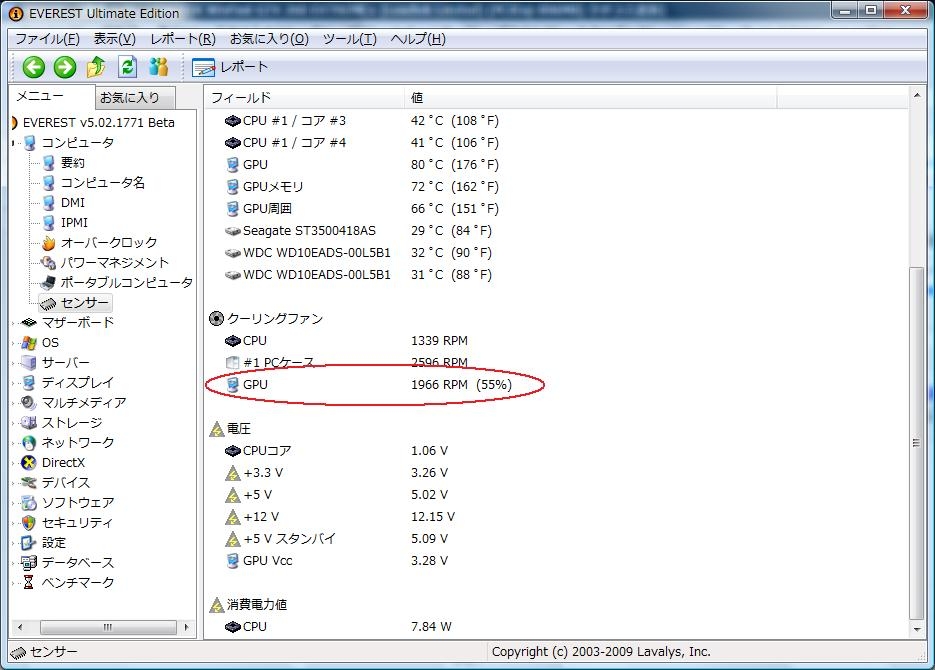Refresh the sensor readings via toolbar icon
Image resolution: width=935 pixels, height=670 pixels.
(128, 67)
